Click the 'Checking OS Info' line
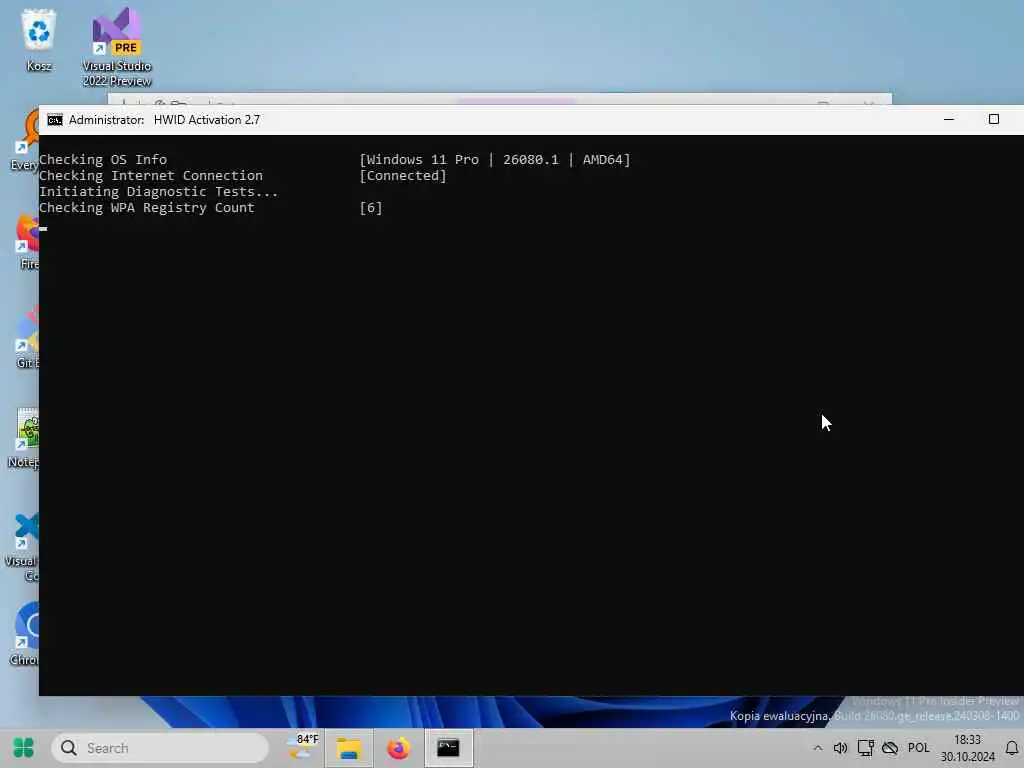Image resolution: width=1024 pixels, height=768 pixels. (x=103, y=159)
